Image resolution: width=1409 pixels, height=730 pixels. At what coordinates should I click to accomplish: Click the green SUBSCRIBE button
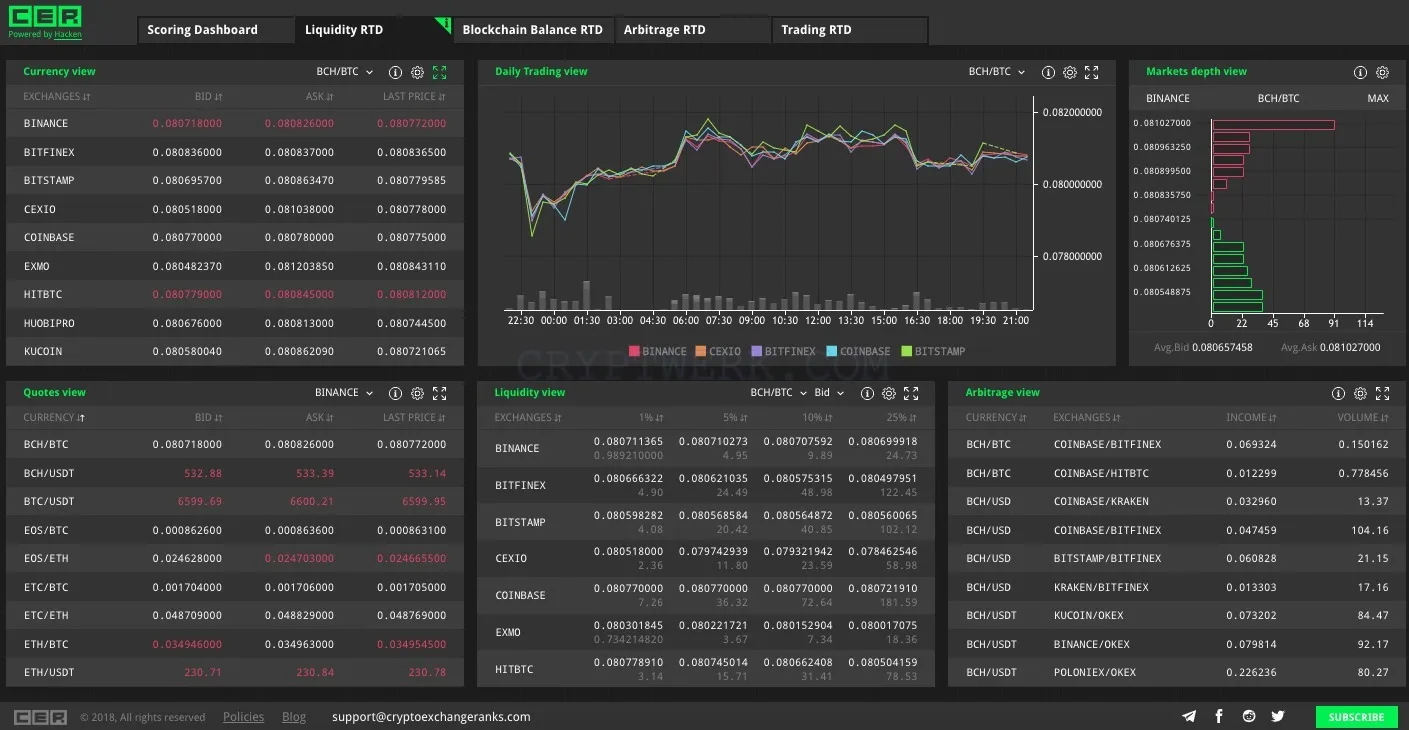1356,716
